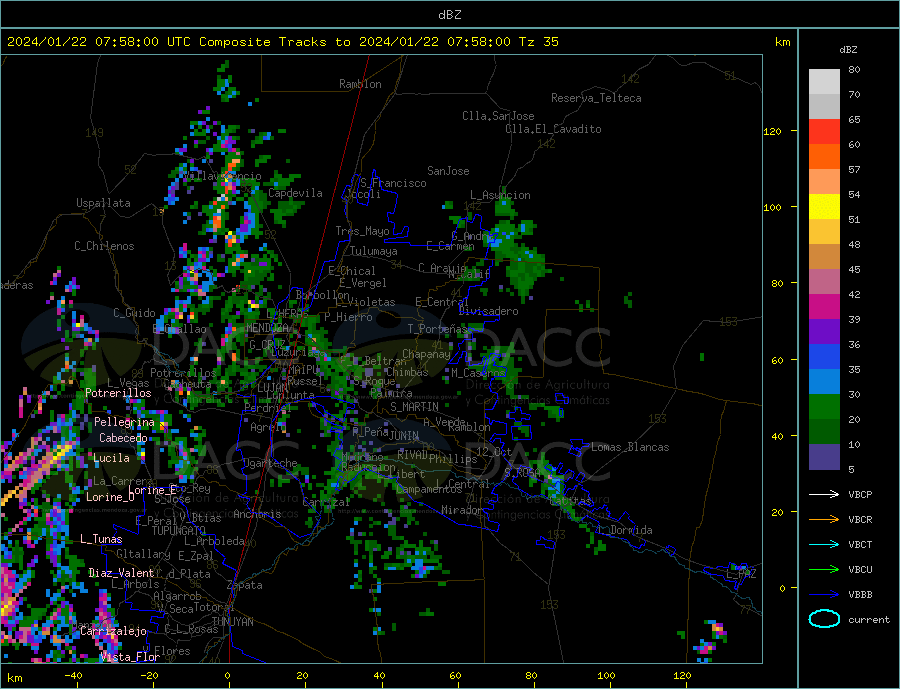The height and width of the screenshot is (689, 900).
Task: Click the white VBCP arrow legend icon
Action: click(824, 494)
